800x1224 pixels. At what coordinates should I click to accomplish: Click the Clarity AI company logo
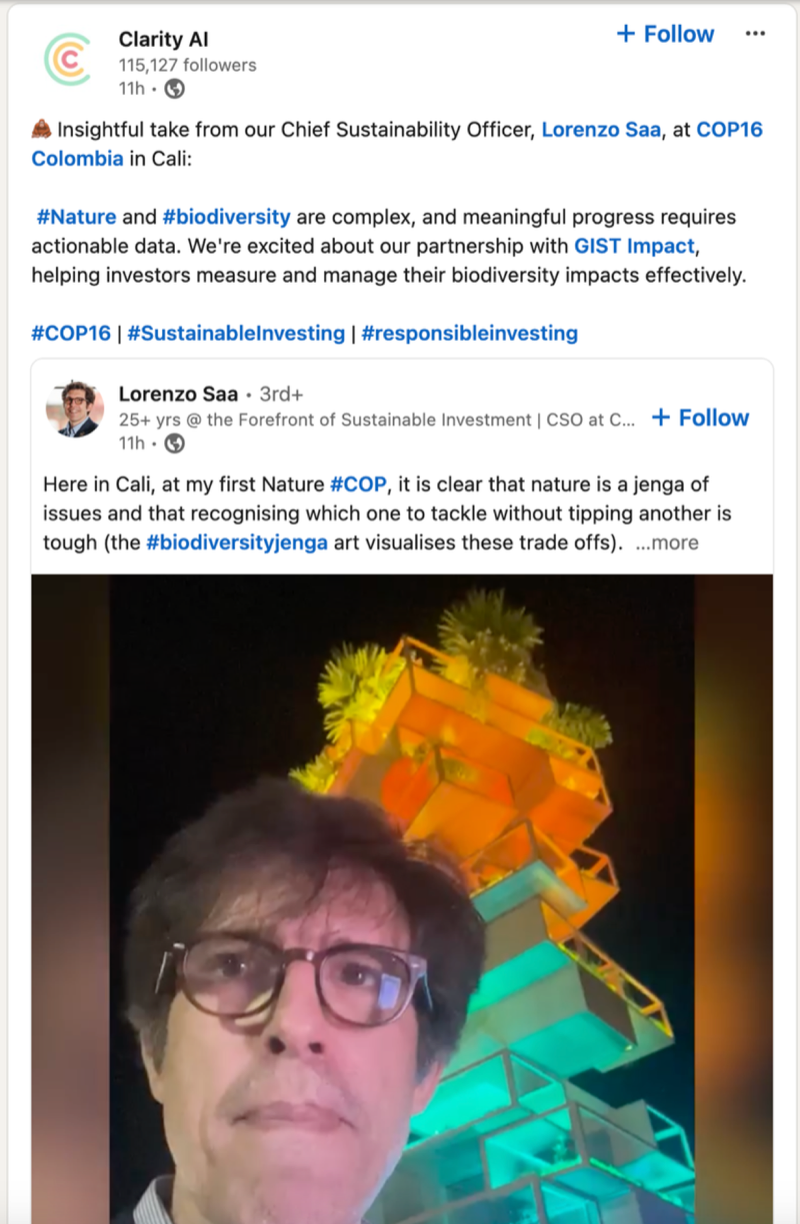(67, 60)
